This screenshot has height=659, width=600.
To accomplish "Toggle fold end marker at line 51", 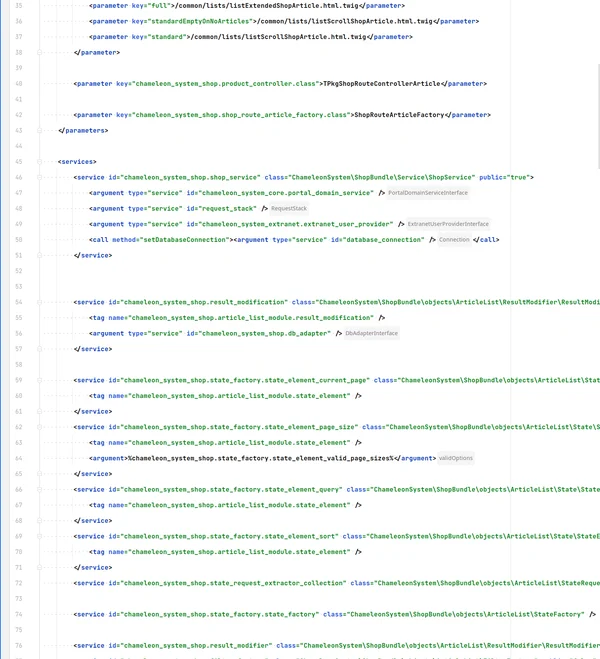I will coord(39,255).
